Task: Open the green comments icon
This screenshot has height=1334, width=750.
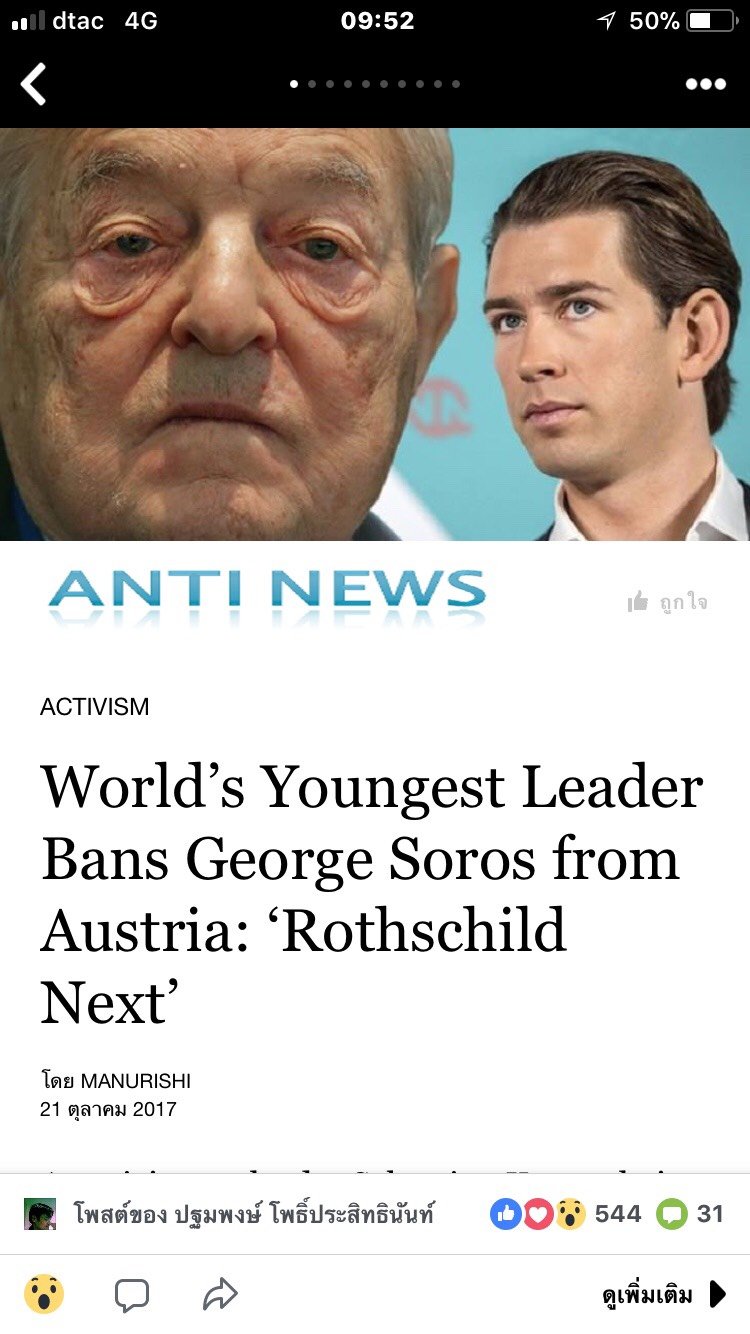Action: (672, 1214)
